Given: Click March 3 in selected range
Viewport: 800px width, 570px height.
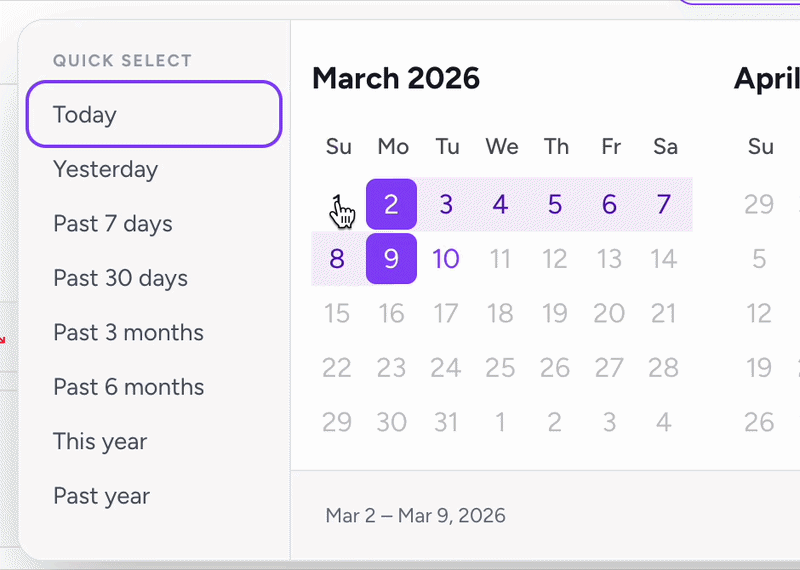Looking at the screenshot, I should [x=446, y=204].
